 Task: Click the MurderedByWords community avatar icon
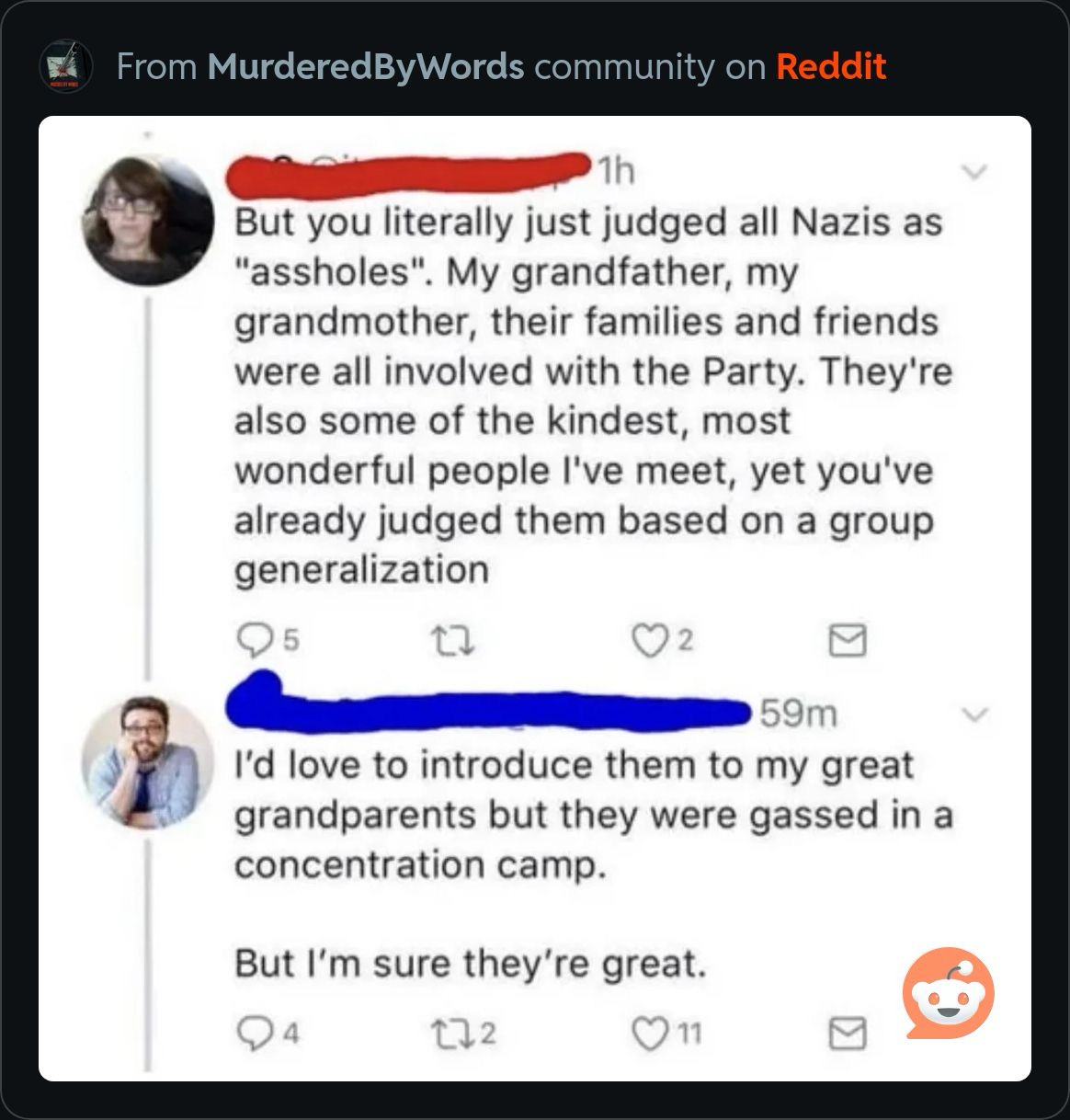point(65,66)
